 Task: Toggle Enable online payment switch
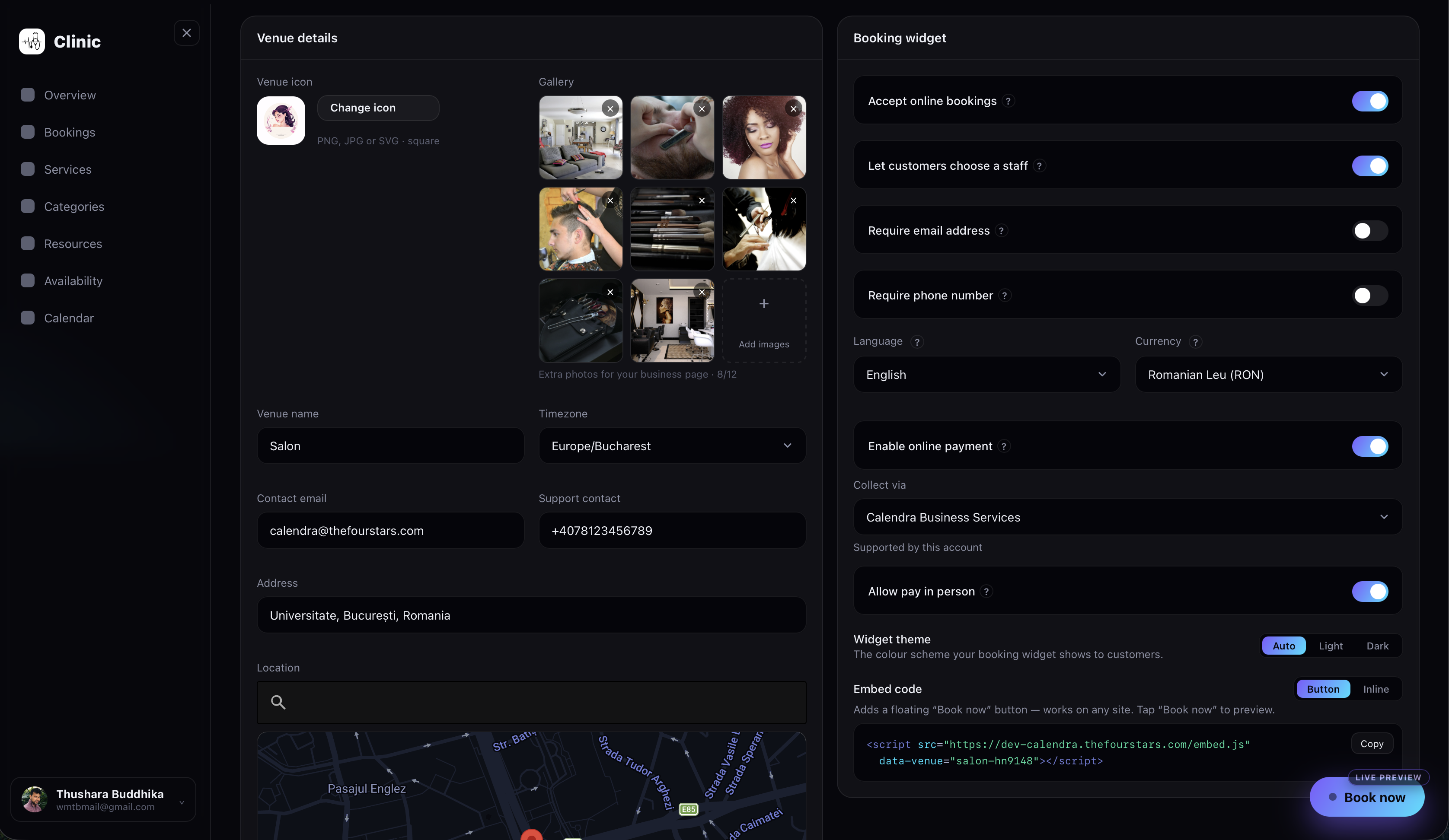(1369, 446)
